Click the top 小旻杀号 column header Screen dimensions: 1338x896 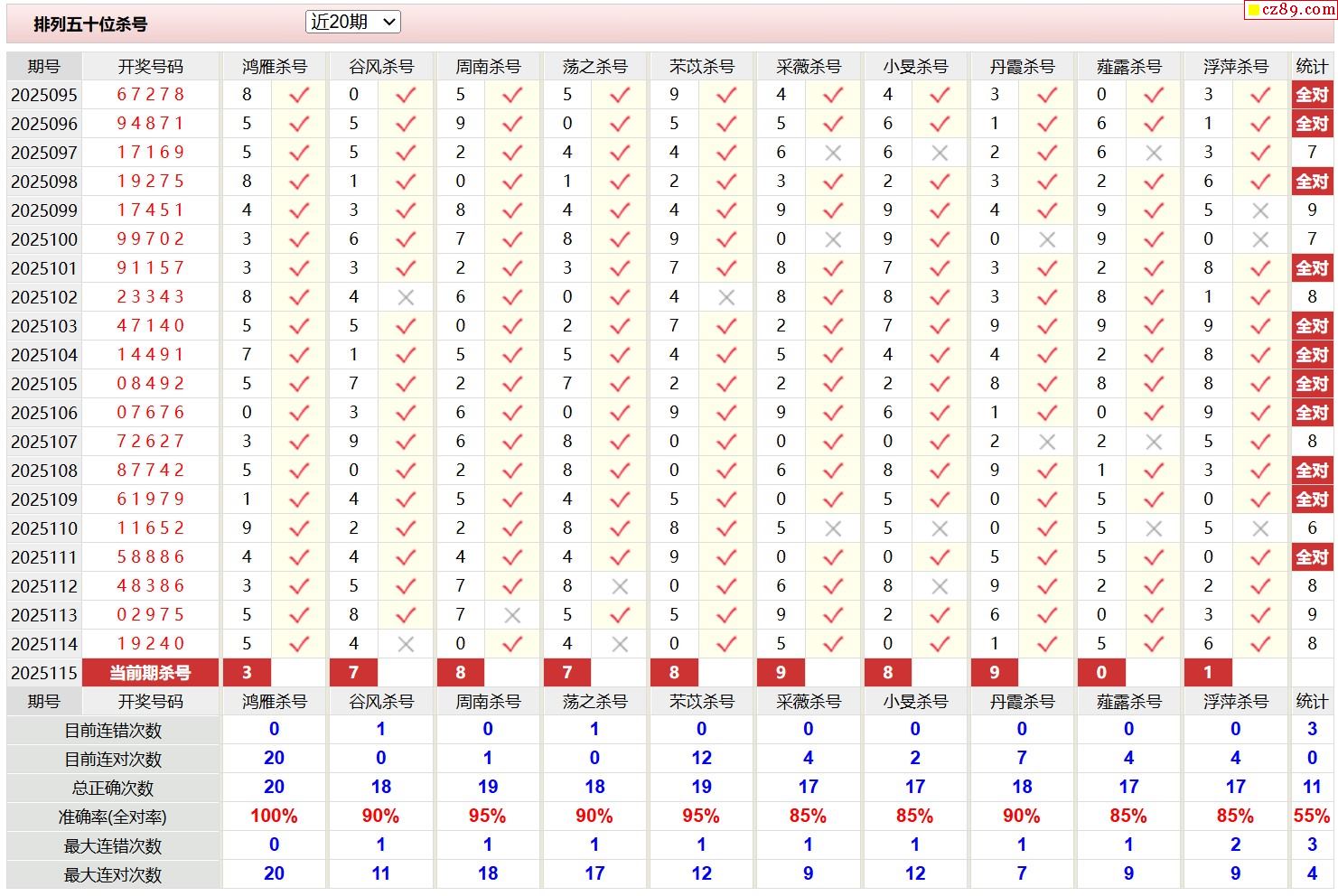coord(915,67)
